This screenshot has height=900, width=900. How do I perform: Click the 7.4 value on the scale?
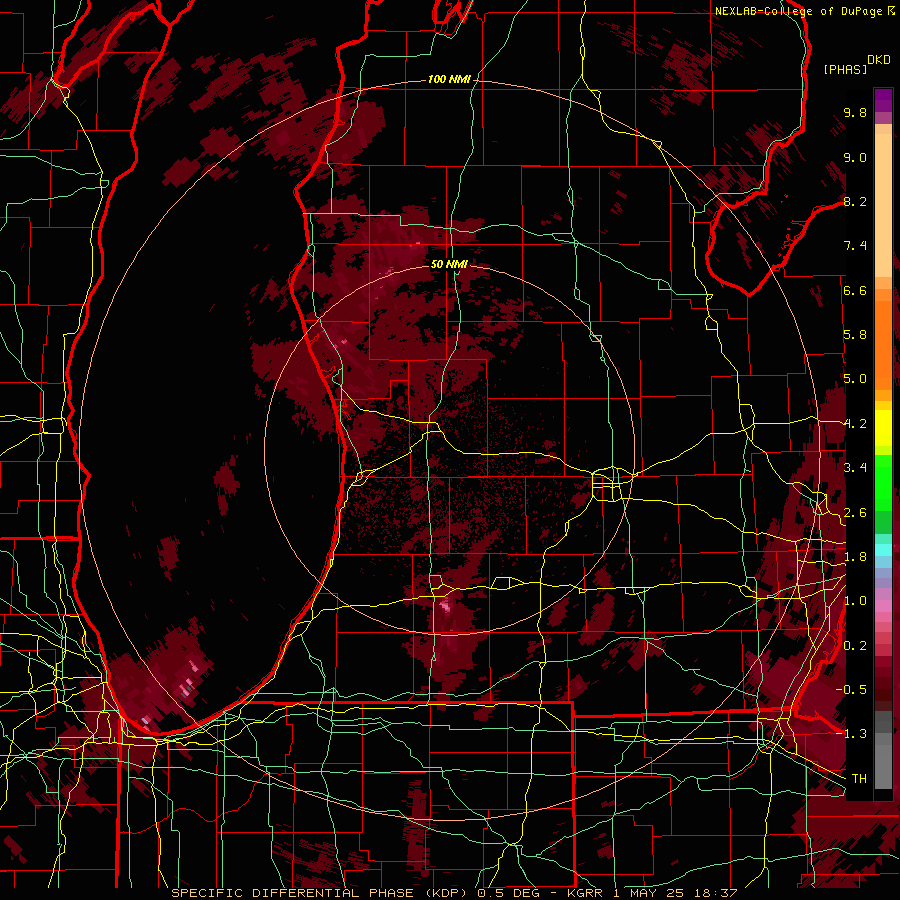(855, 246)
